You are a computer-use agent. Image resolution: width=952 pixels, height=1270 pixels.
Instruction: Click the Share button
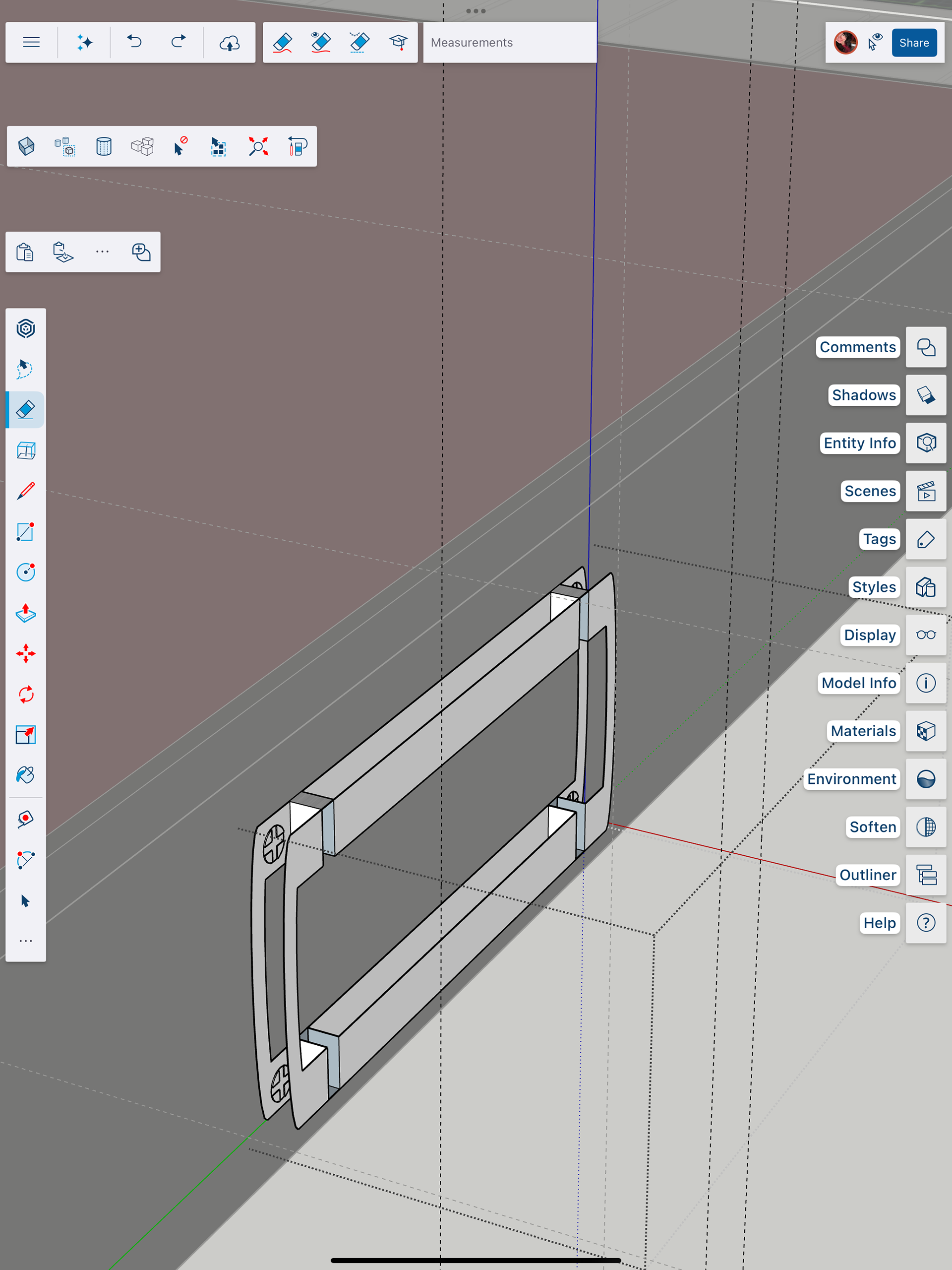pyautogui.click(x=913, y=43)
